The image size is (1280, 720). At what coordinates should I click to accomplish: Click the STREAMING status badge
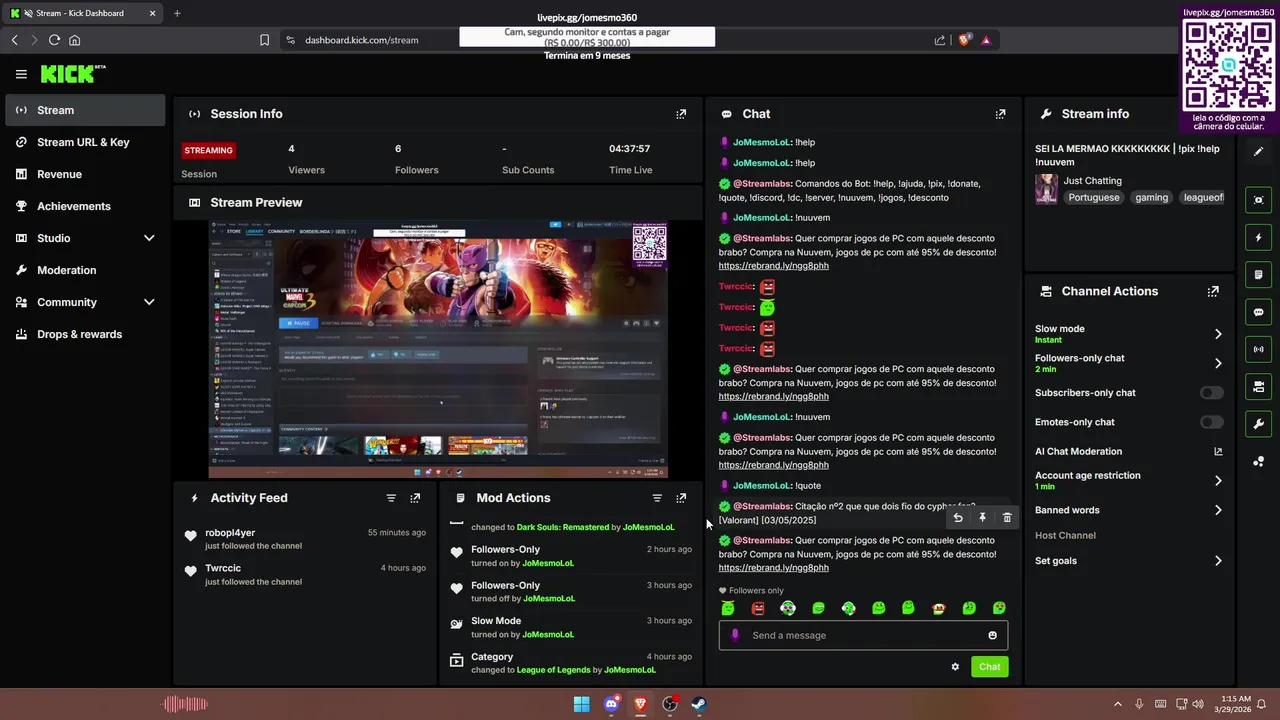(208, 150)
